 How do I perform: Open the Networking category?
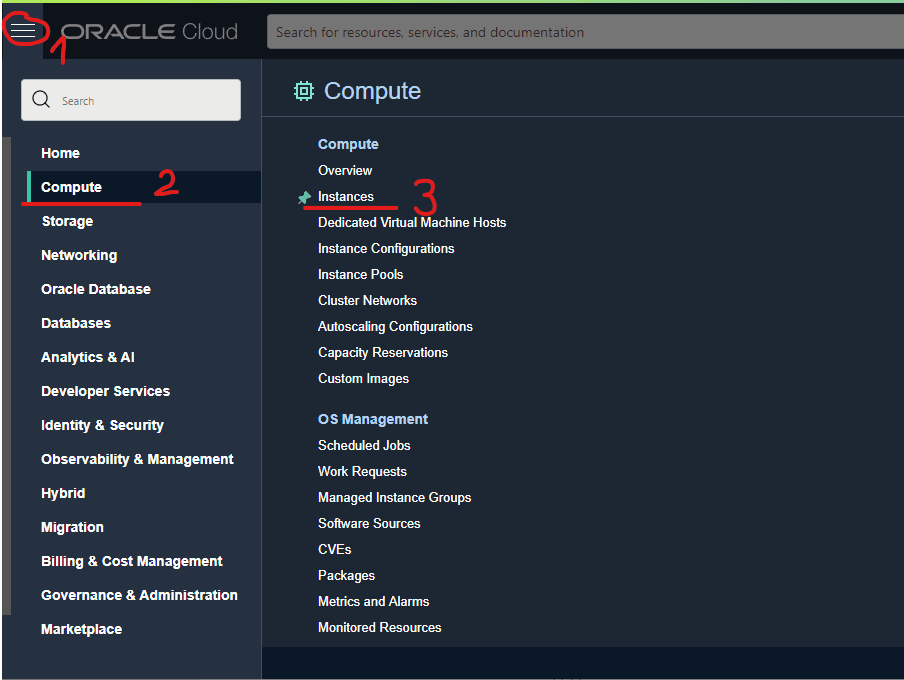(79, 256)
